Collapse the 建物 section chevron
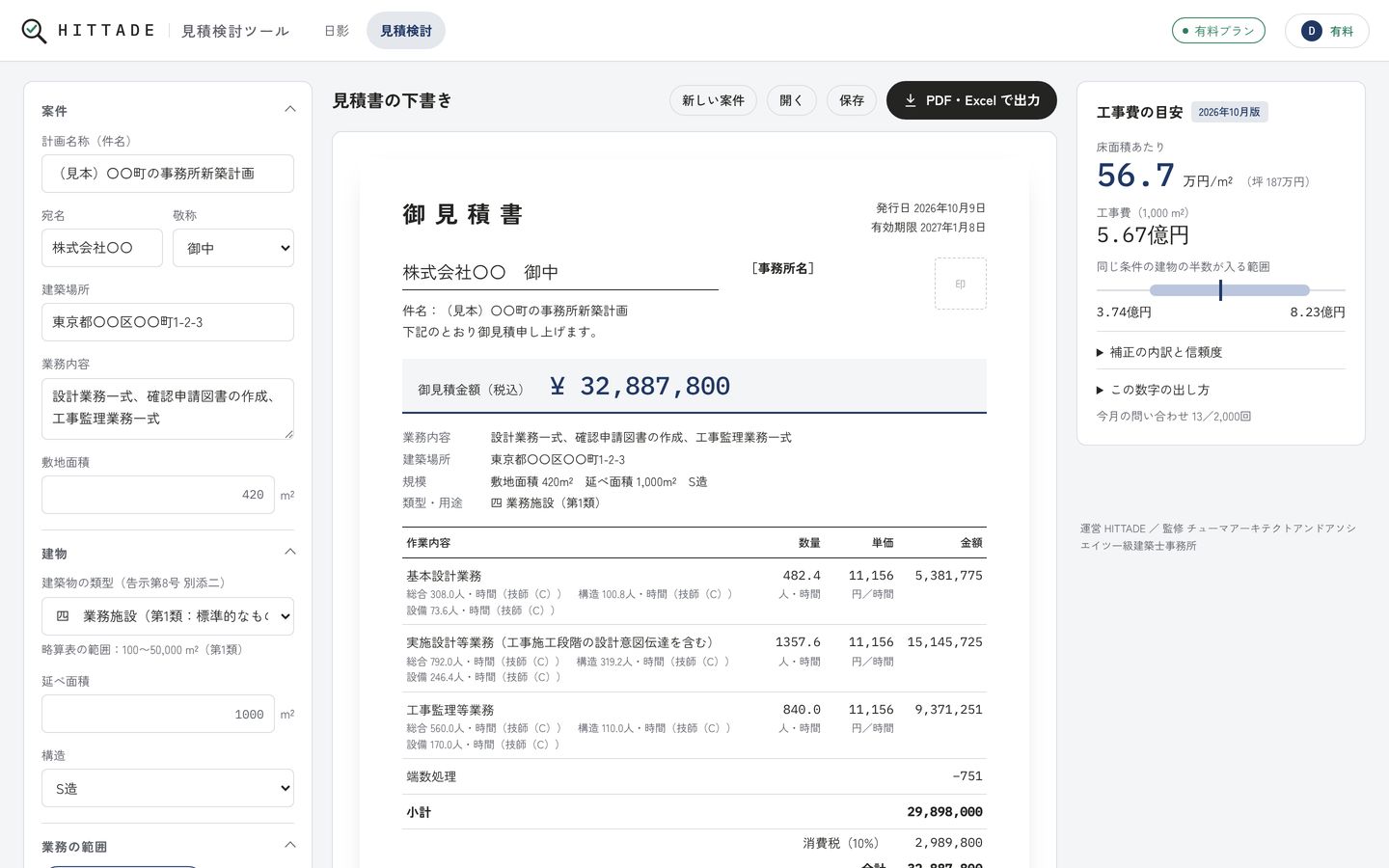The height and width of the screenshot is (868, 1389). (289, 553)
